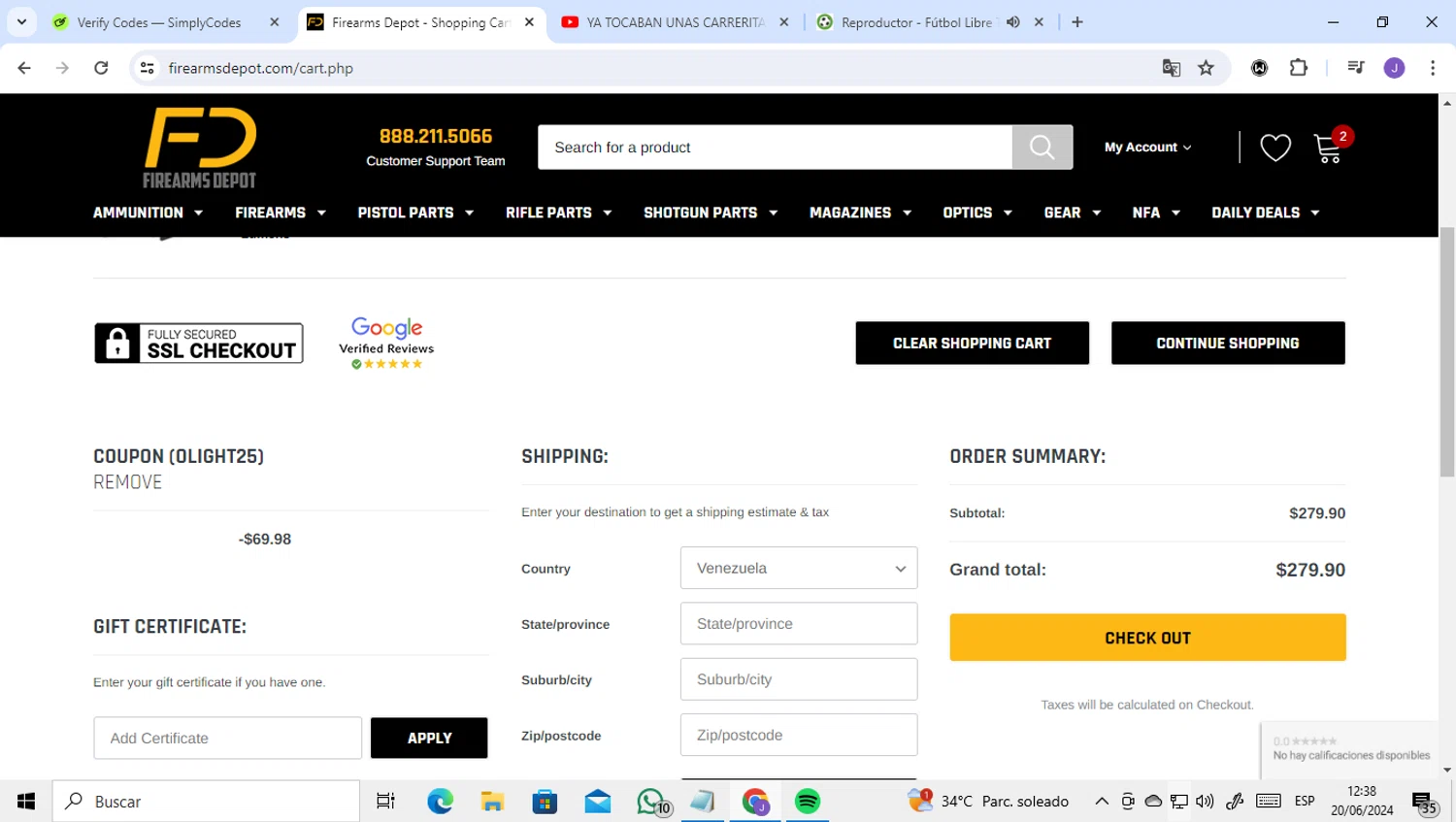Open the Google Translate page icon
Viewport: 1456px width, 822px height.
(x=1172, y=68)
